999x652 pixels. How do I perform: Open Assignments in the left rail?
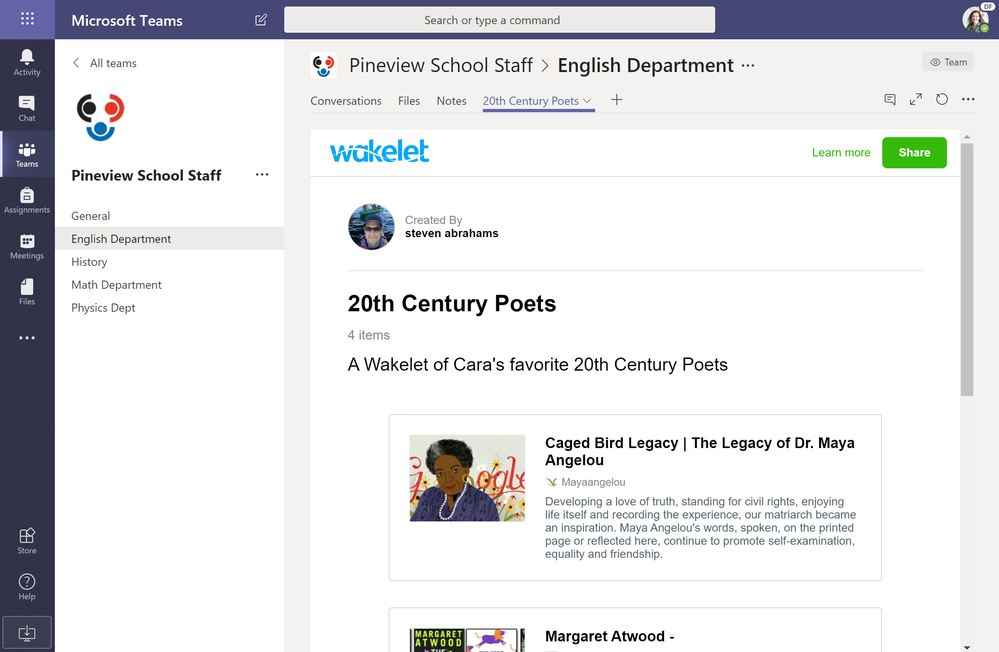pyautogui.click(x=27, y=200)
